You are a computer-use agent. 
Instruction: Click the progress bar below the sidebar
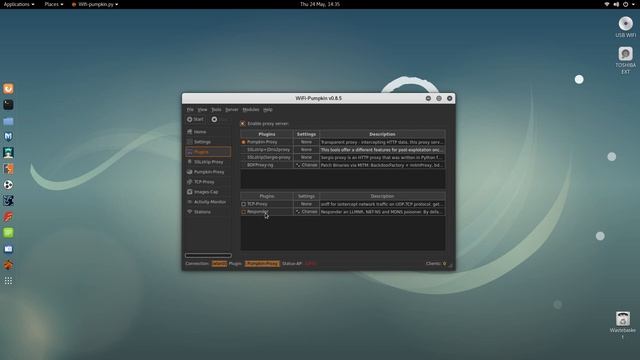208,256
